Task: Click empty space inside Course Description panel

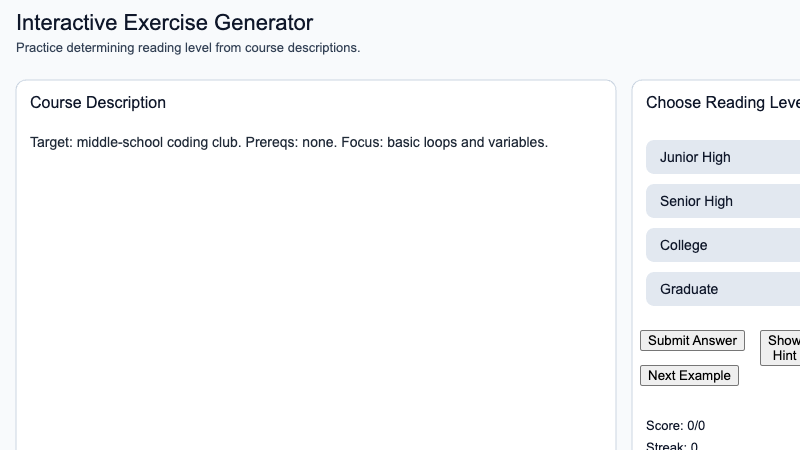Action: [315, 300]
